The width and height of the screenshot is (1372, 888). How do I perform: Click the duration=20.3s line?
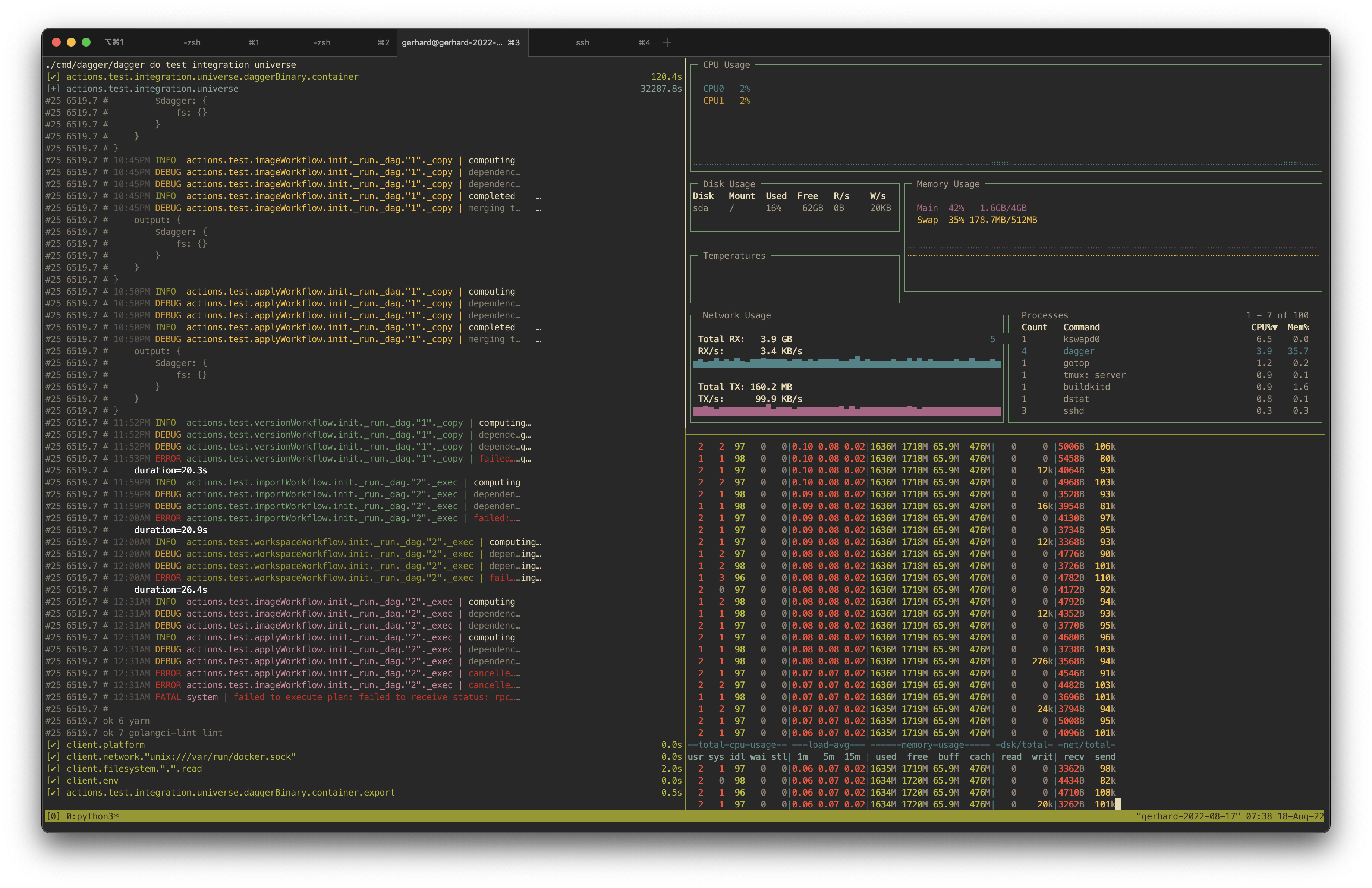tap(171, 471)
